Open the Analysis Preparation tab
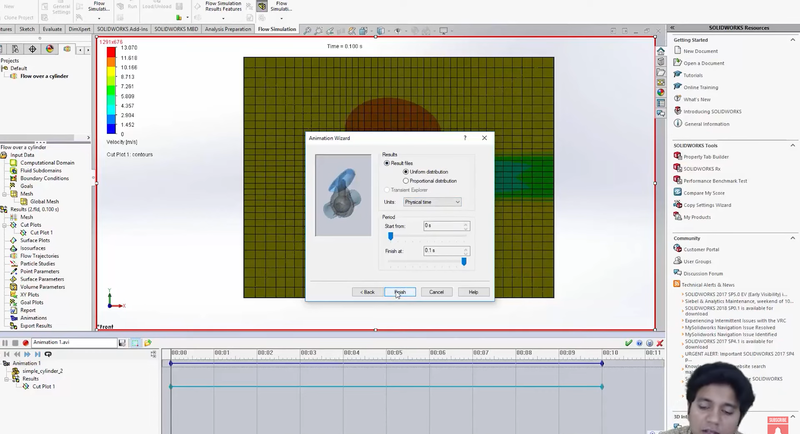 coord(228,29)
